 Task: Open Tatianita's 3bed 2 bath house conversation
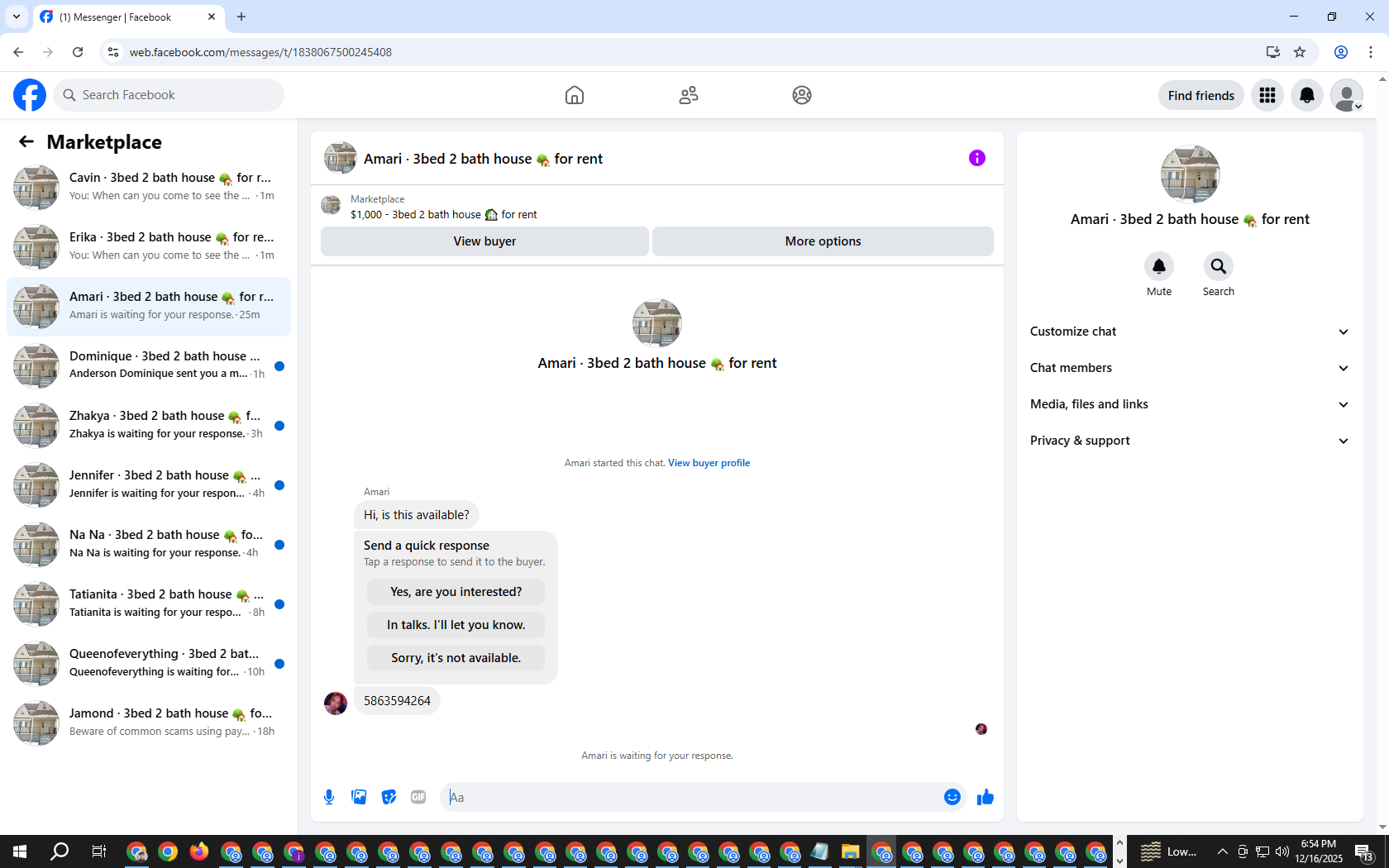pos(149,604)
